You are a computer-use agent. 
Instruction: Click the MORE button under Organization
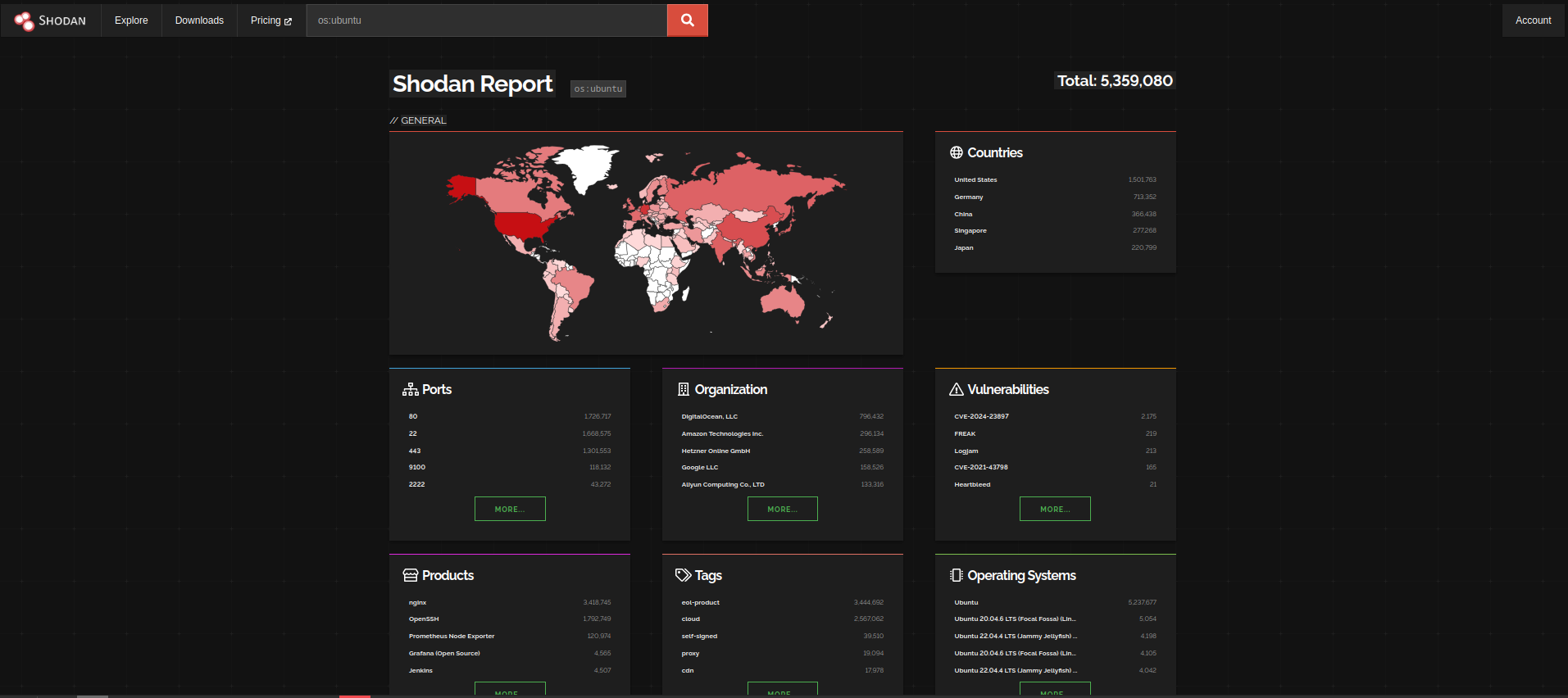coord(783,509)
